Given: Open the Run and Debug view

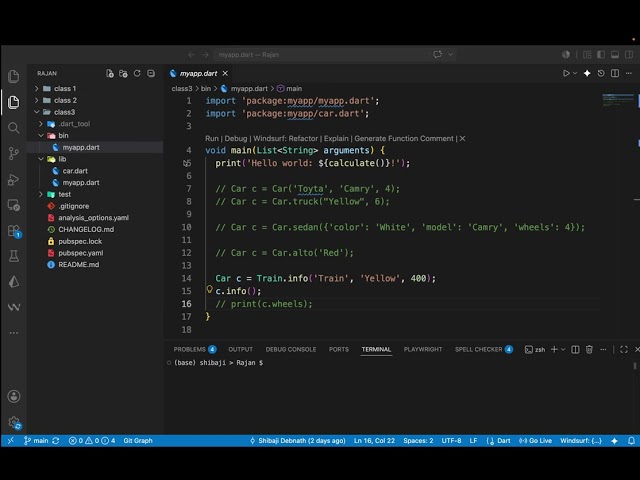Looking at the screenshot, I should point(13,179).
